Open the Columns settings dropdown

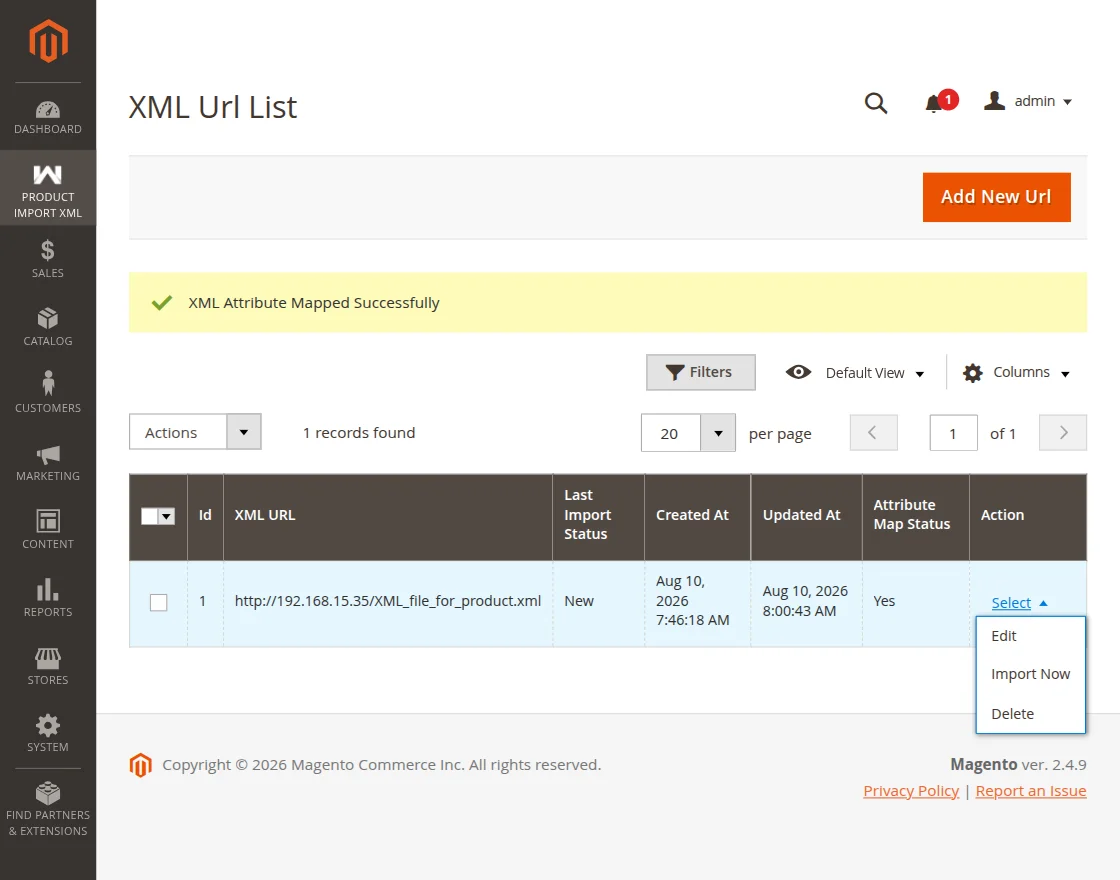point(1016,373)
